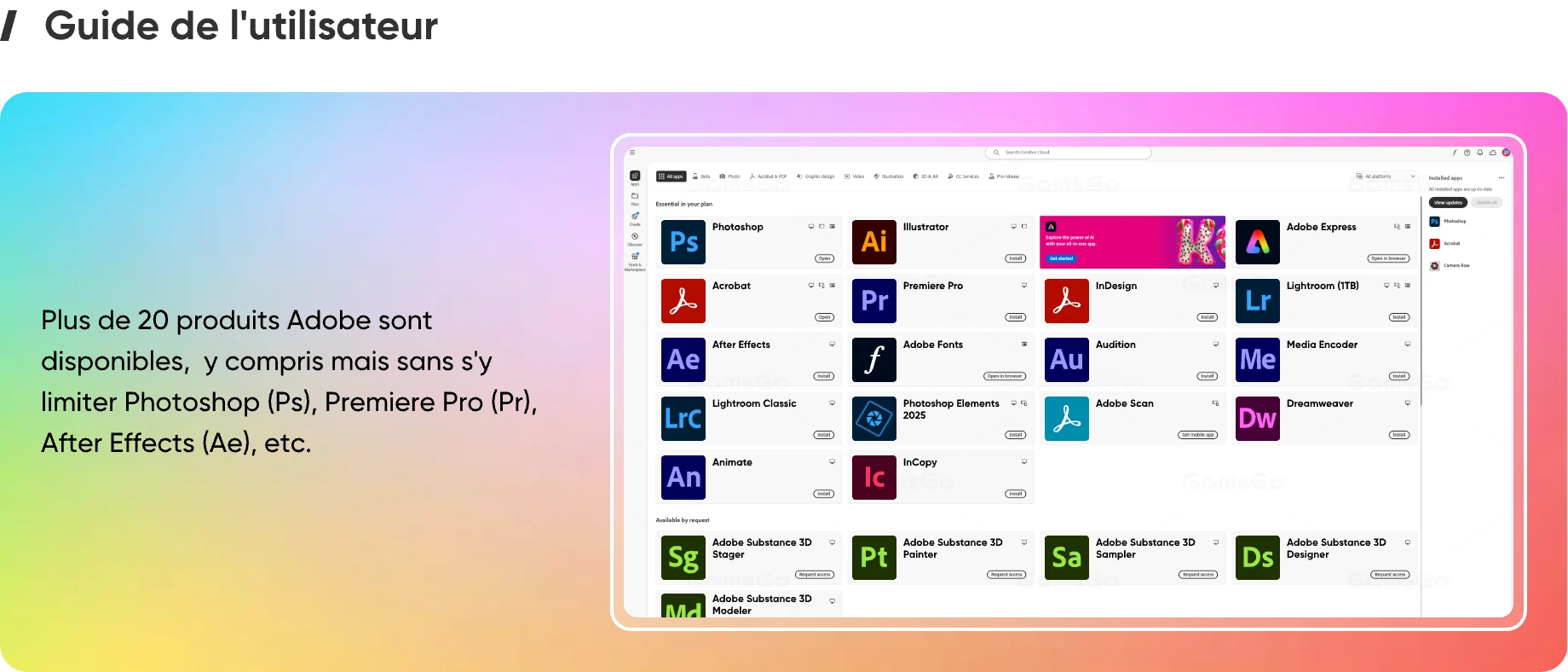Click the InCopy Ic icon

[x=874, y=478]
